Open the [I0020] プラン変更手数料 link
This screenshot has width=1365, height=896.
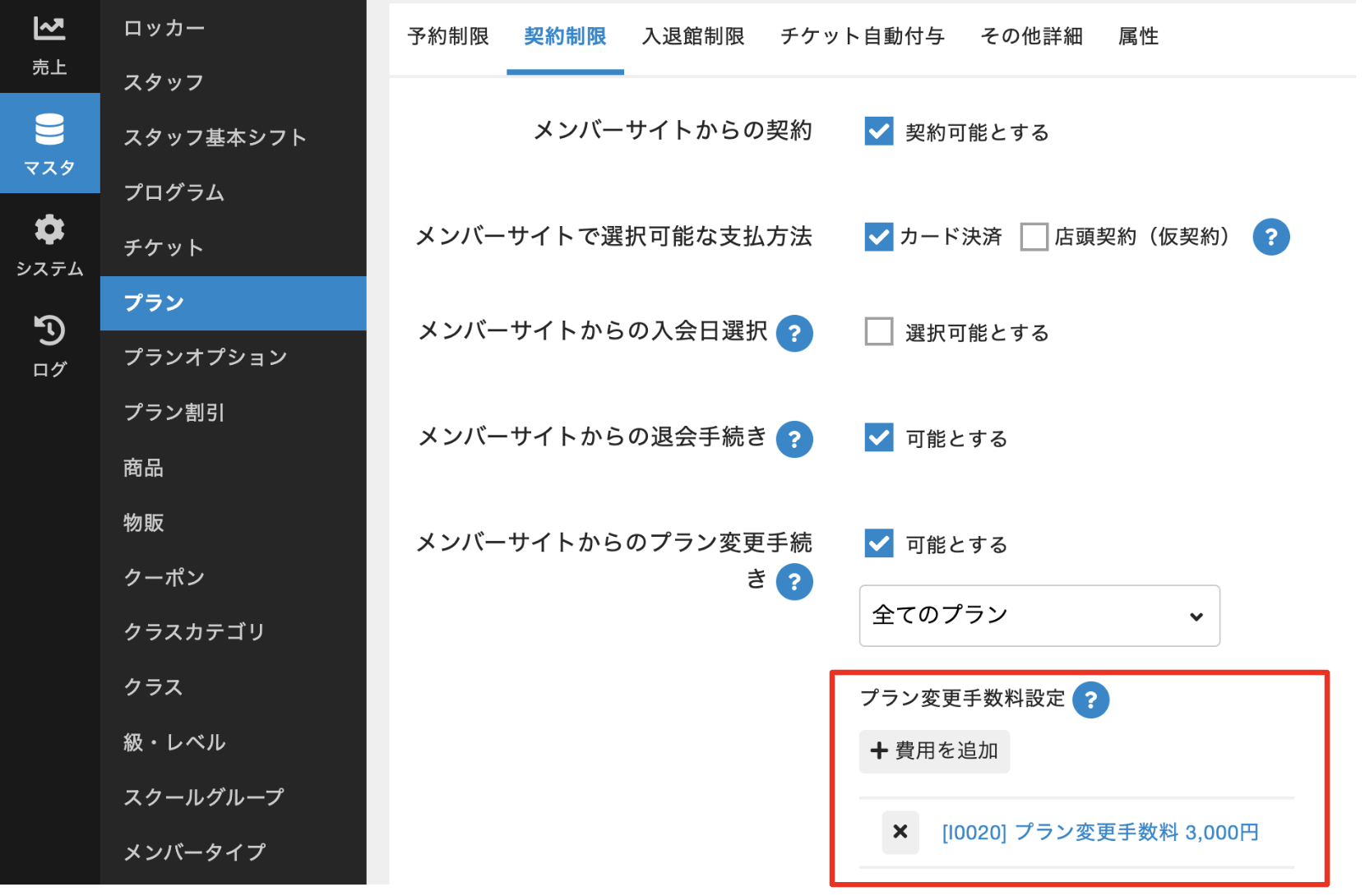(x=1099, y=833)
